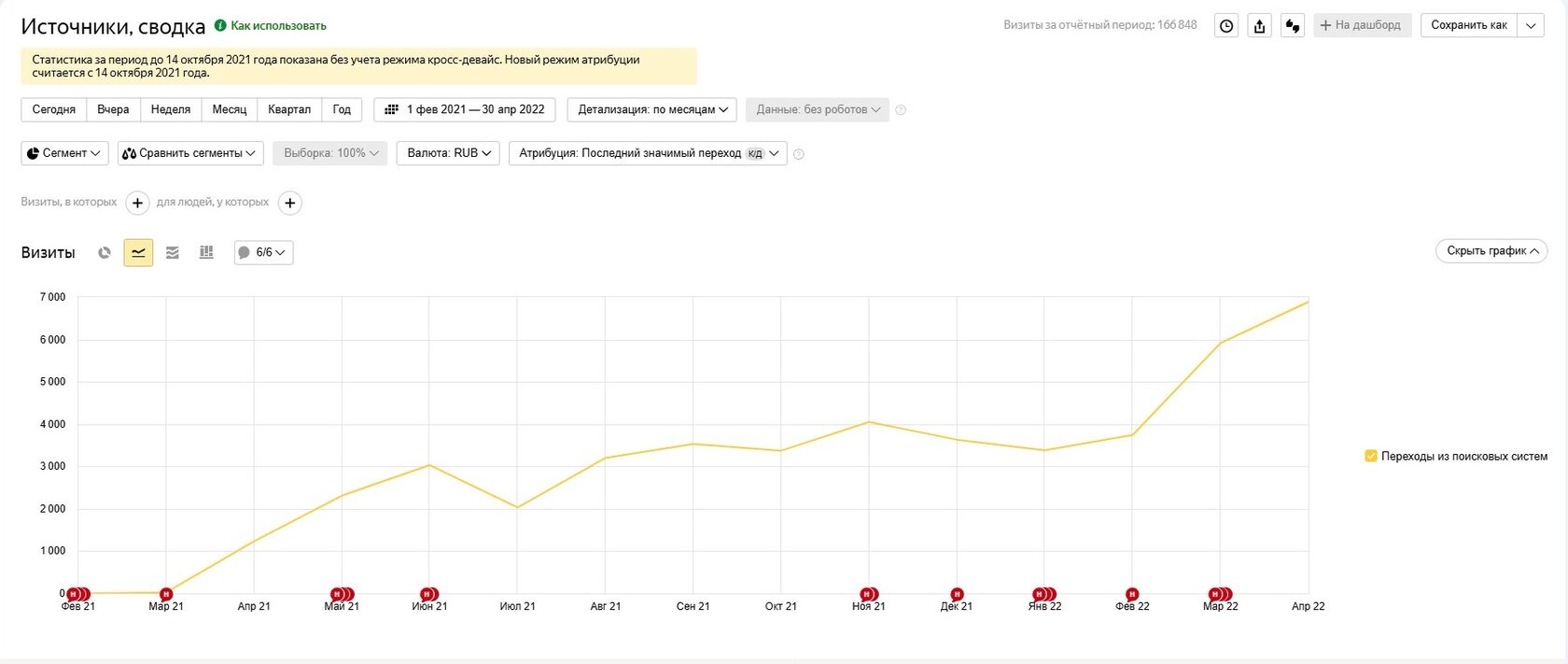Viewport: 1568px width, 664px height.
Task: Open the clock history icon
Action: pyautogui.click(x=1226, y=26)
